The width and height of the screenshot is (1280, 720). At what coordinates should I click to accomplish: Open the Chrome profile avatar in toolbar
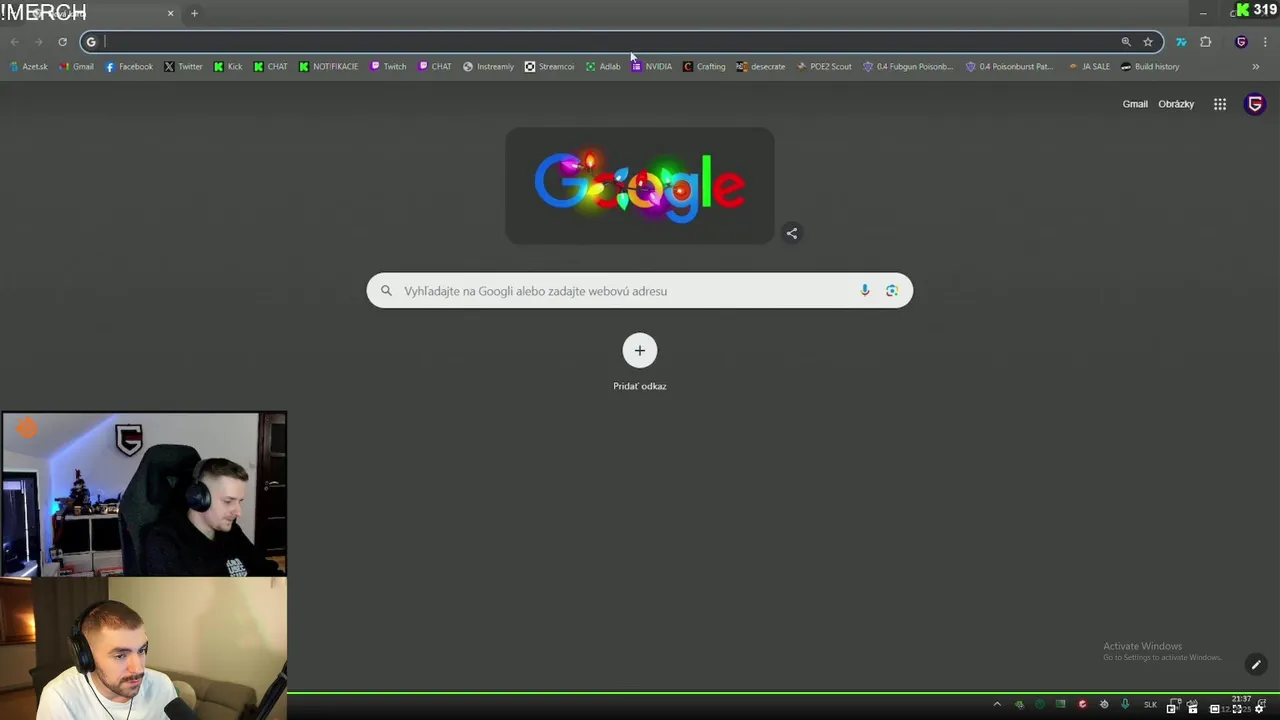coord(1241,42)
